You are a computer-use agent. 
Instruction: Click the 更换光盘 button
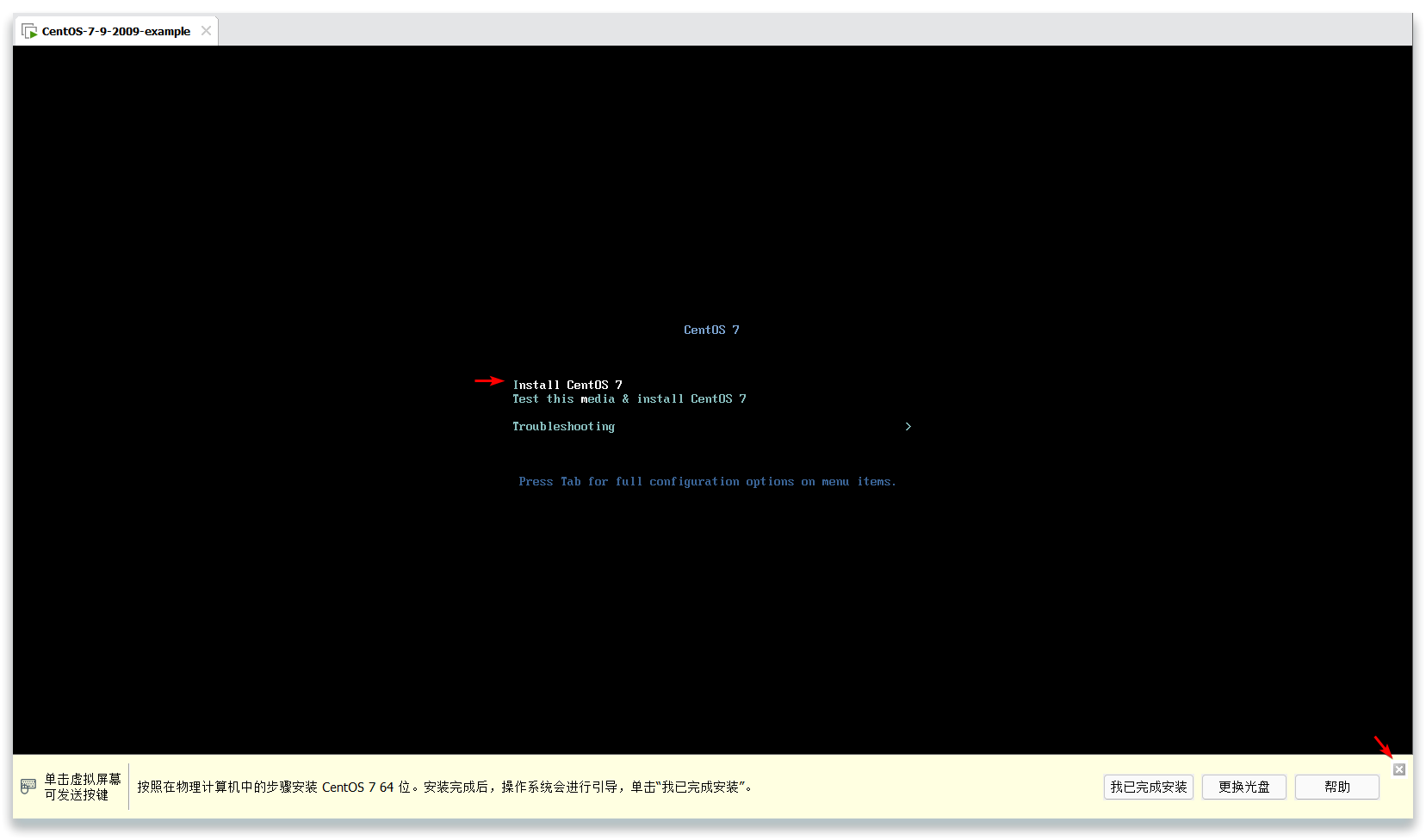point(1244,787)
